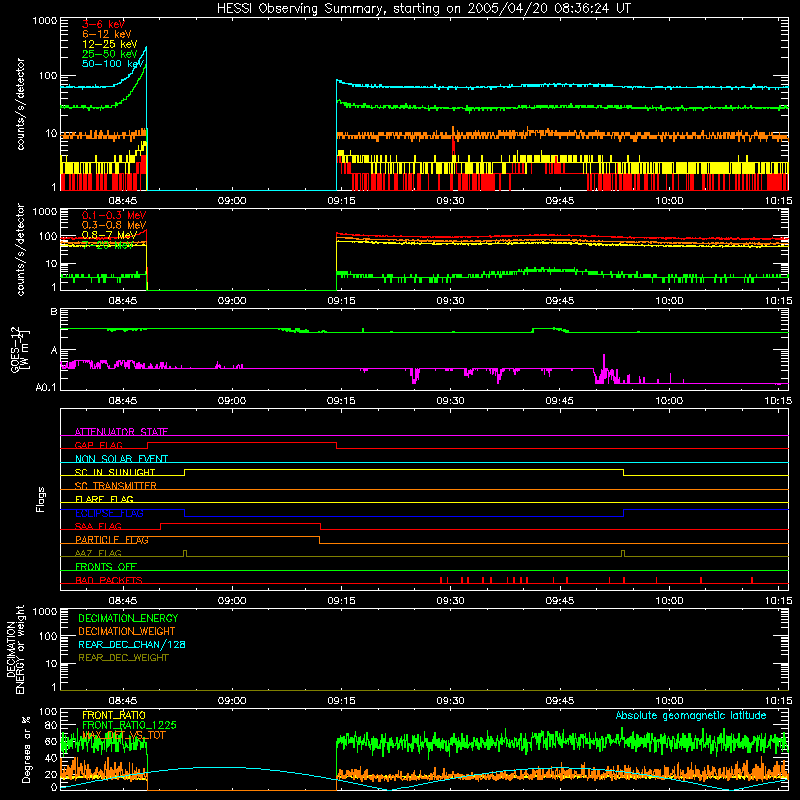Select the 12-25 keV legend label
Image resolution: width=800 pixels, height=800 pixels.
(x=110, y=44)
